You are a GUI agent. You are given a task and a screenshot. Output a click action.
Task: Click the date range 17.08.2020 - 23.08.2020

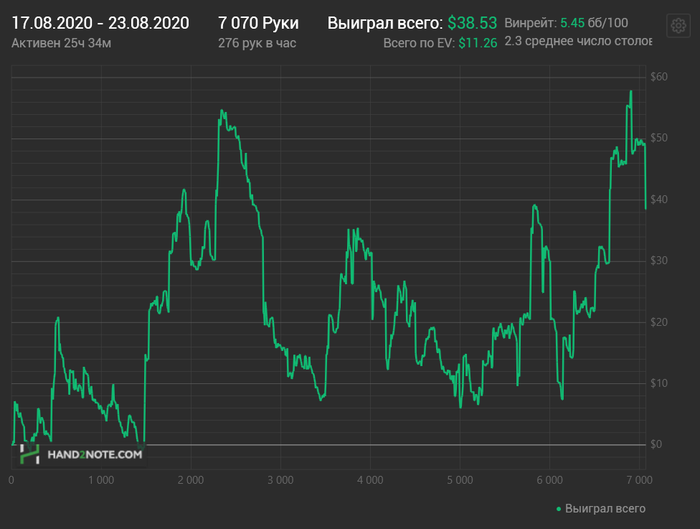(x=100, y=23)
